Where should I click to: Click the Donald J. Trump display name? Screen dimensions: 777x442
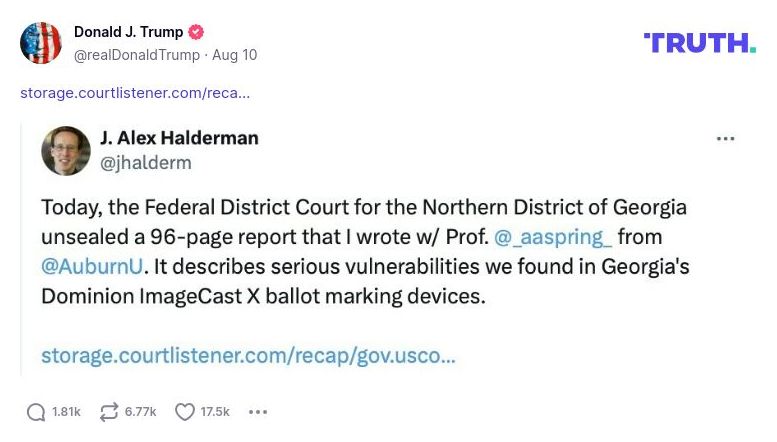pos(130,32)
